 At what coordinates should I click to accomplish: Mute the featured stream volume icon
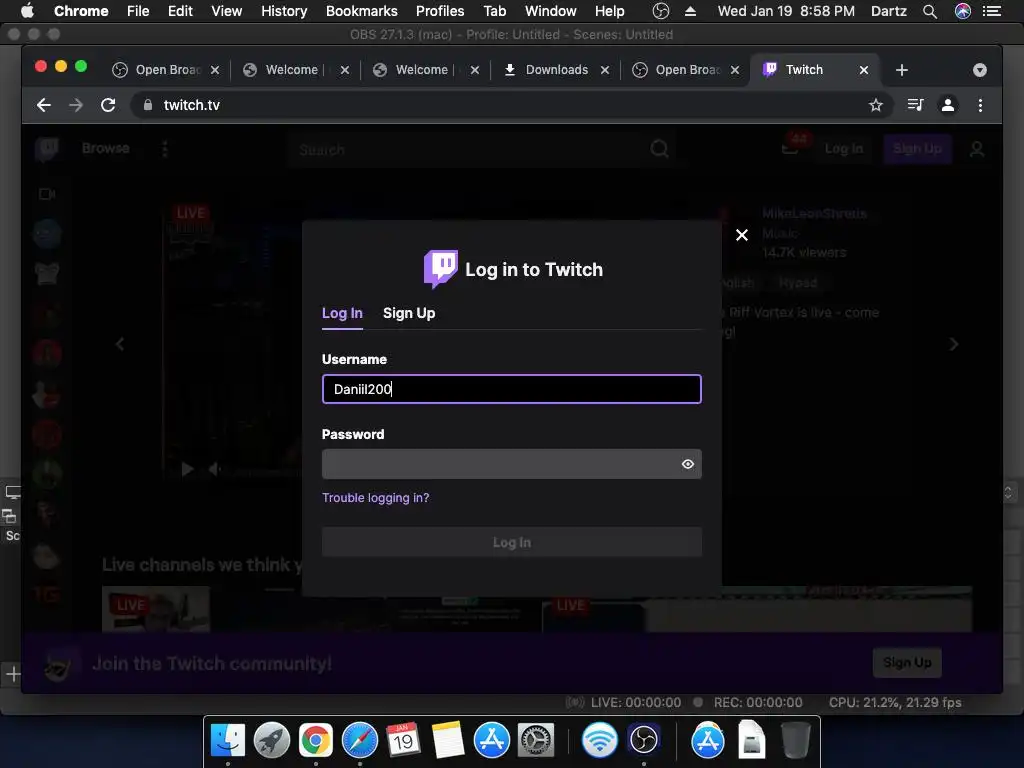pos(214,469)
